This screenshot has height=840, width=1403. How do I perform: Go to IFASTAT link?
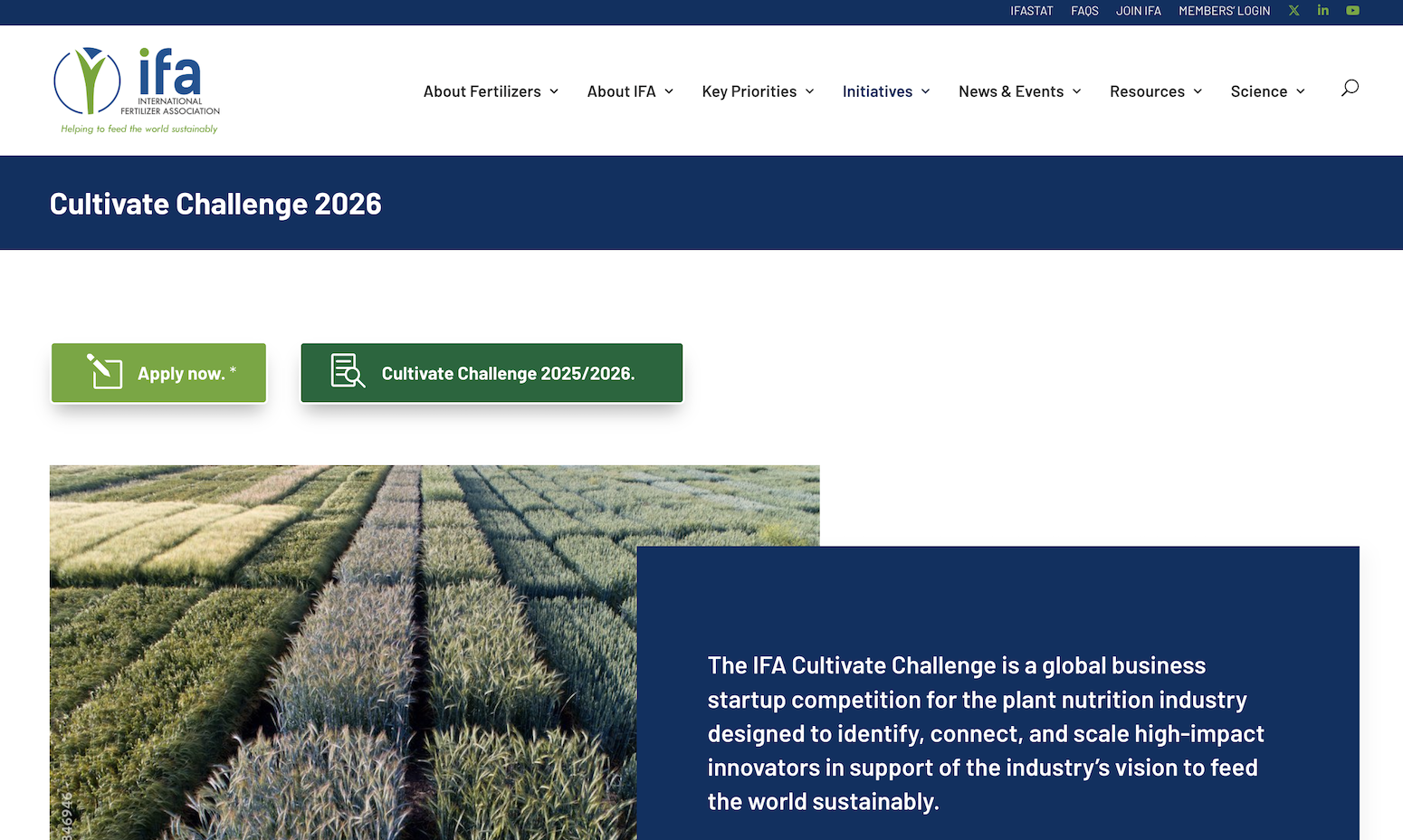point(1031,11)
